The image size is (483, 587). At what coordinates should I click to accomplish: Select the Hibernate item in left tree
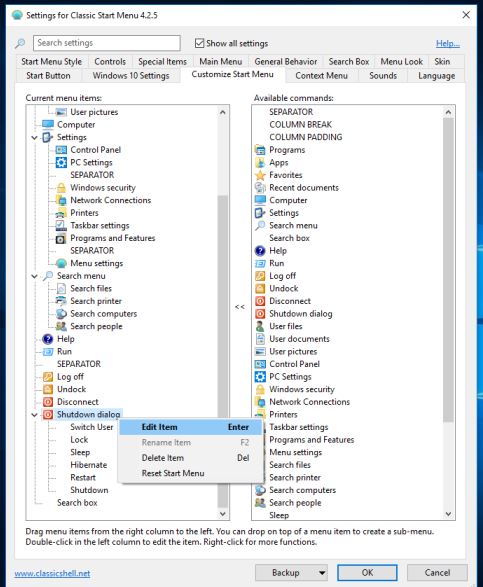point(89,465)
